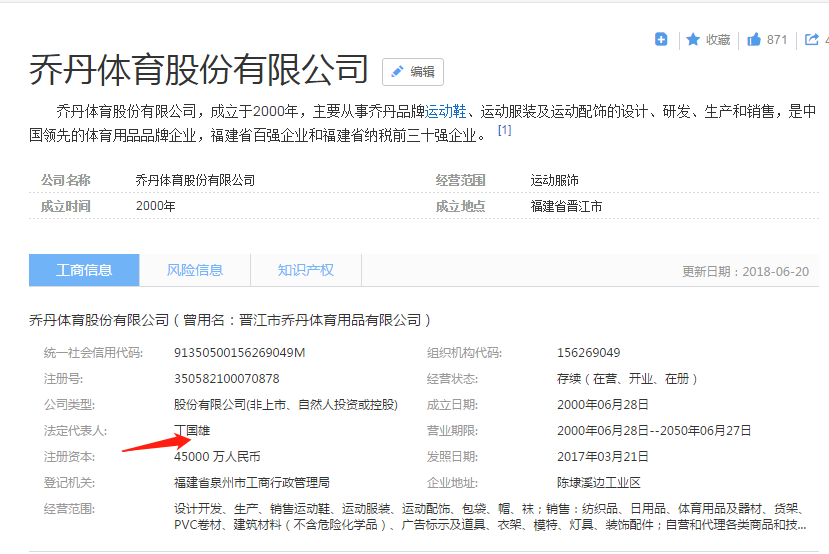Click legal representative name 丁国雄
The image size is (829, 554).
pos(192,431)
